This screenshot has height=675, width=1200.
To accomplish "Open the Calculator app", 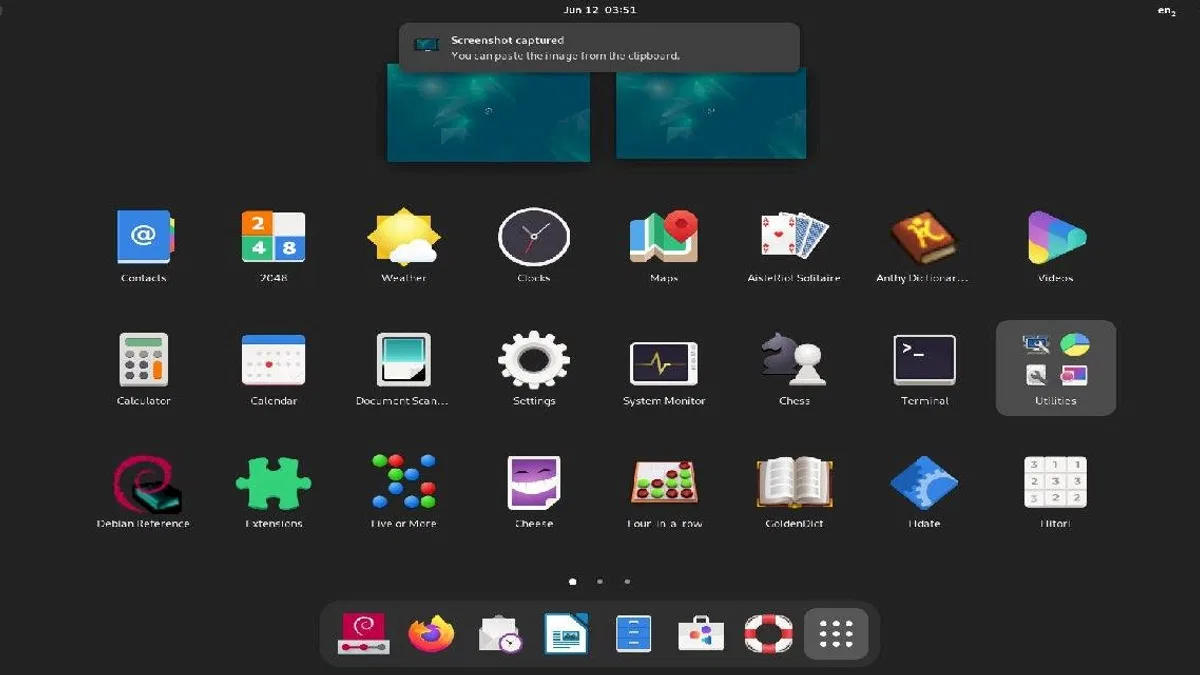I will [x=144, y=368].
